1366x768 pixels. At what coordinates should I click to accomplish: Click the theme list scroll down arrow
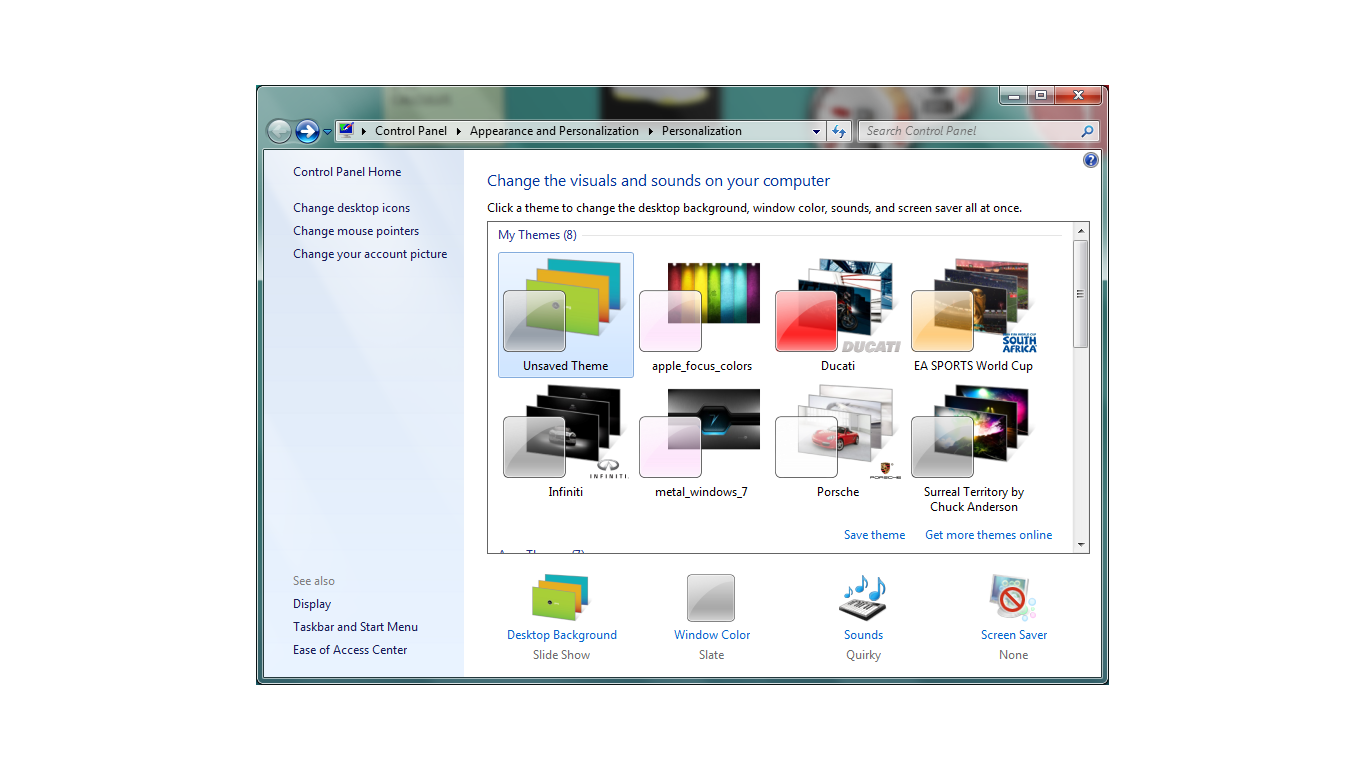(1080, 544)
